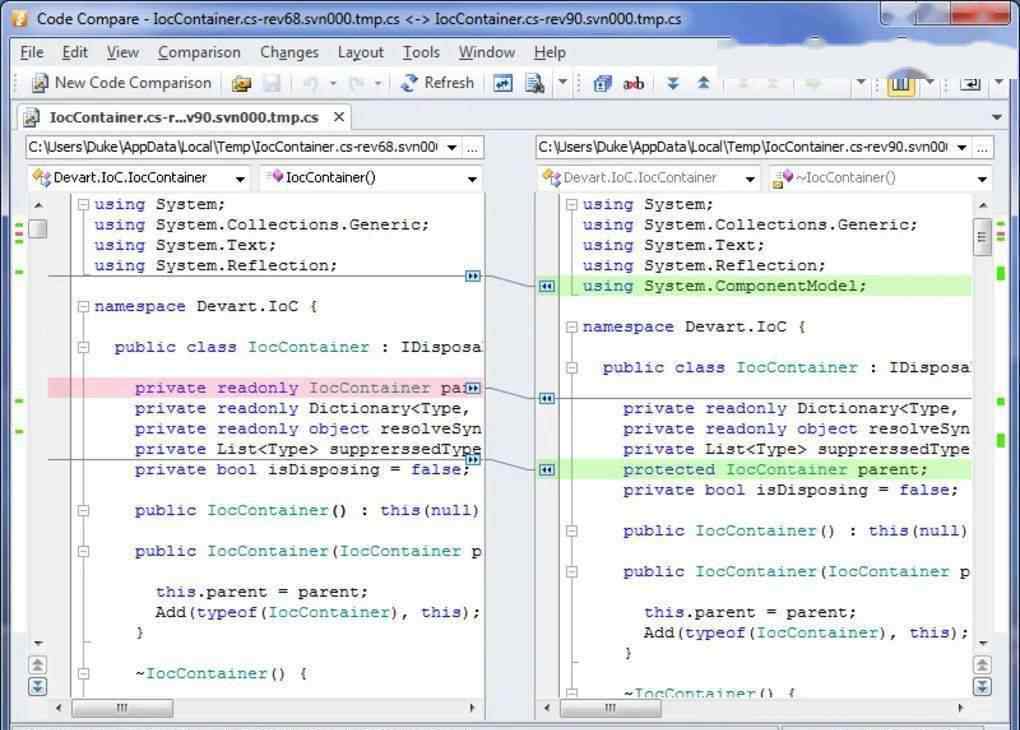Copy the removed parent line to the right pane
1020x730 pixels.
(473, 388)
